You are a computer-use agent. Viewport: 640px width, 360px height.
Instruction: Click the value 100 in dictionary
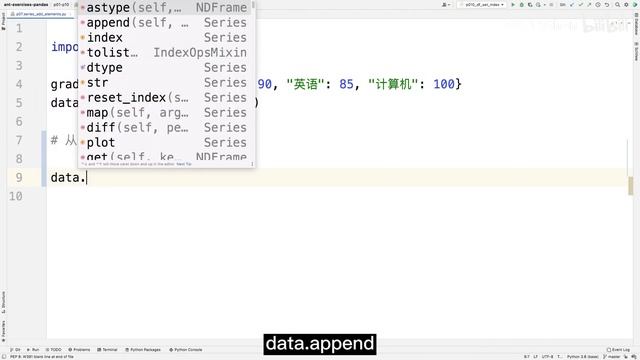pyautogui.click(x=444, y=84)
